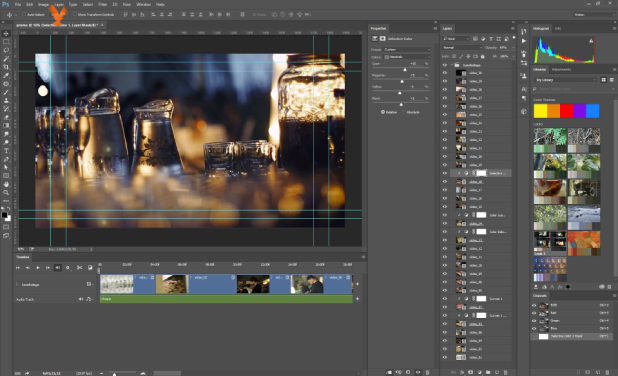
Task: Toggle RGB channel visibility
Action: click(534, 305)
